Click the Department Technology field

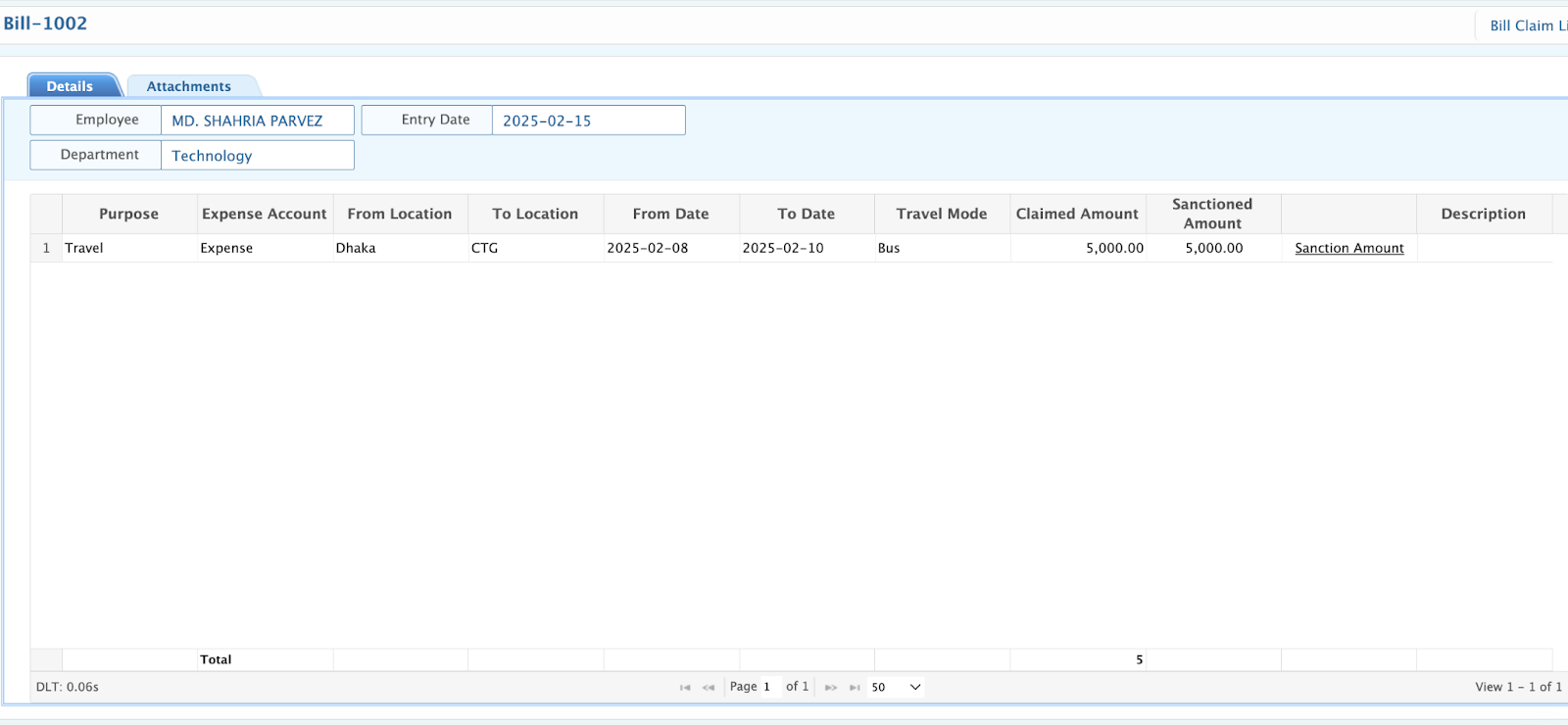tap(257, 156)
